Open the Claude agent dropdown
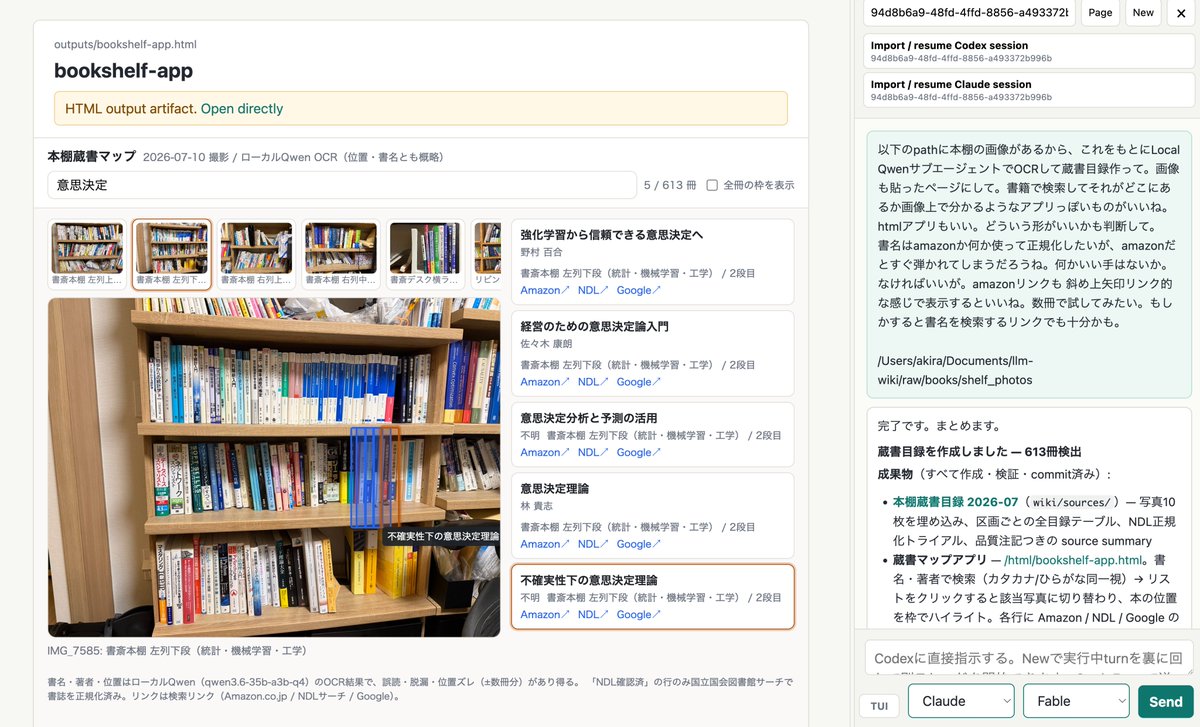The width and height of the screenshot is (1200, 727). coord(961,701)
